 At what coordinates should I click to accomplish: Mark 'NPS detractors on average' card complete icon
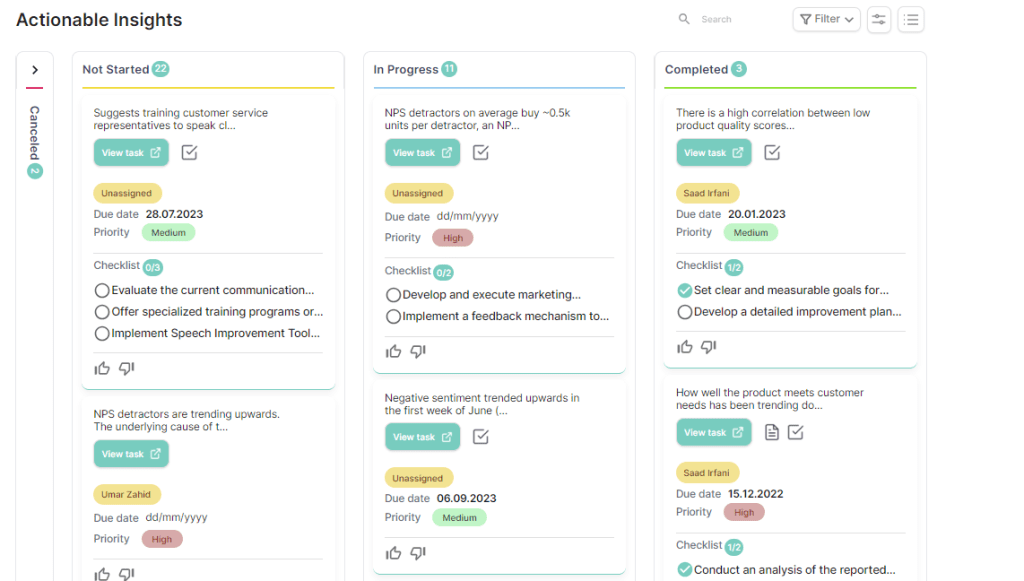(x=481, y=153)
